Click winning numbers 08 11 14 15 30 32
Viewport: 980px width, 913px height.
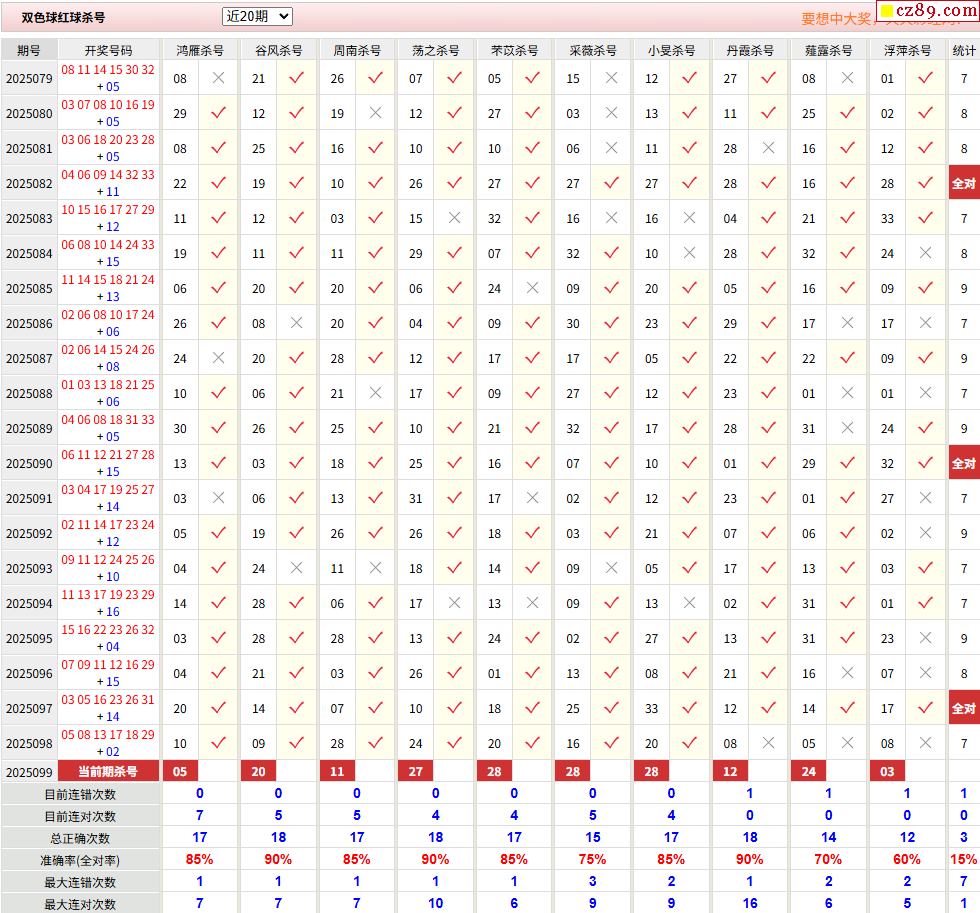pos(108,69)
